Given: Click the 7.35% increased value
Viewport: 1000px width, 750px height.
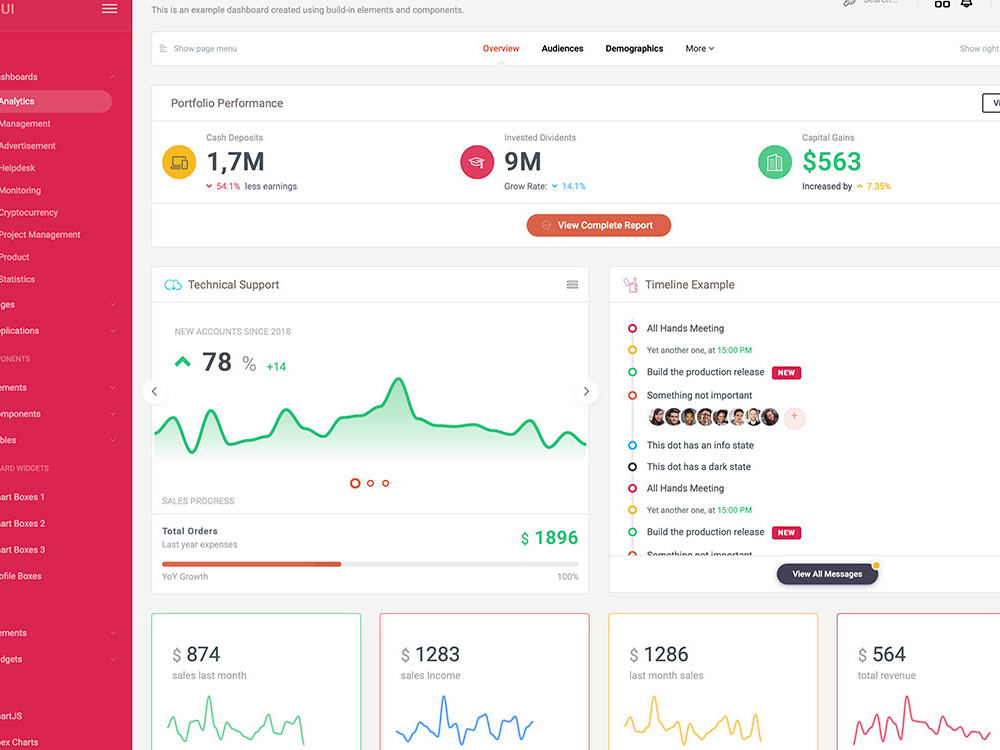Looking at the screenshot, I should (878, 186).
